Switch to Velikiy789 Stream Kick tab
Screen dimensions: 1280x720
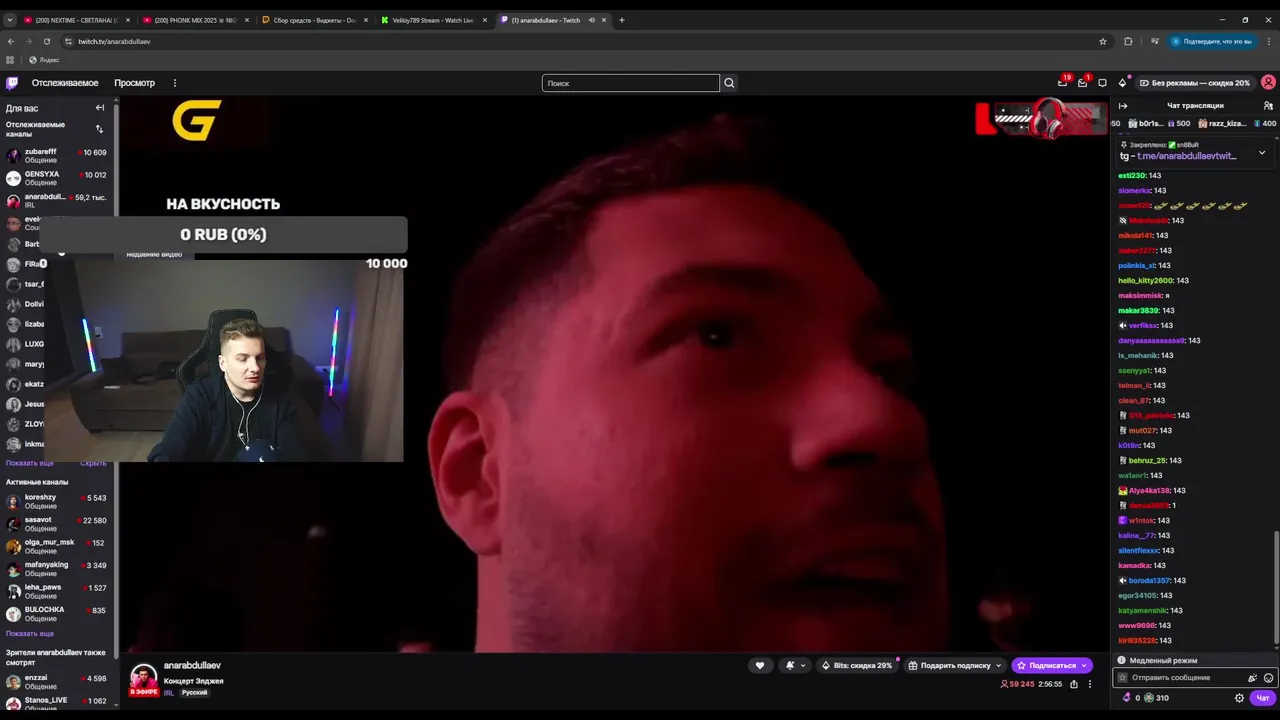tap(434, 20)
